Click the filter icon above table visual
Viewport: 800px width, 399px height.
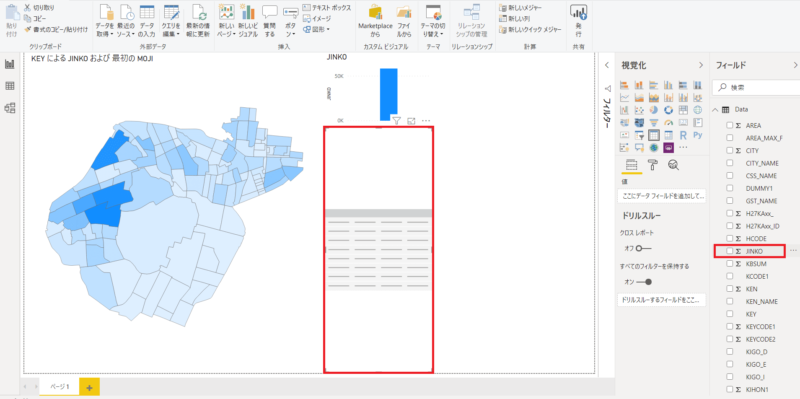tap(396, 120)
